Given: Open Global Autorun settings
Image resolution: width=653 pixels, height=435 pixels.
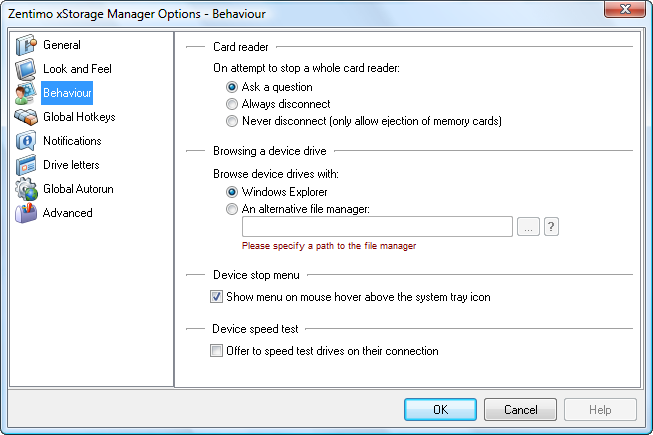Looking at the screenshot, I should [x=78, y=189].
